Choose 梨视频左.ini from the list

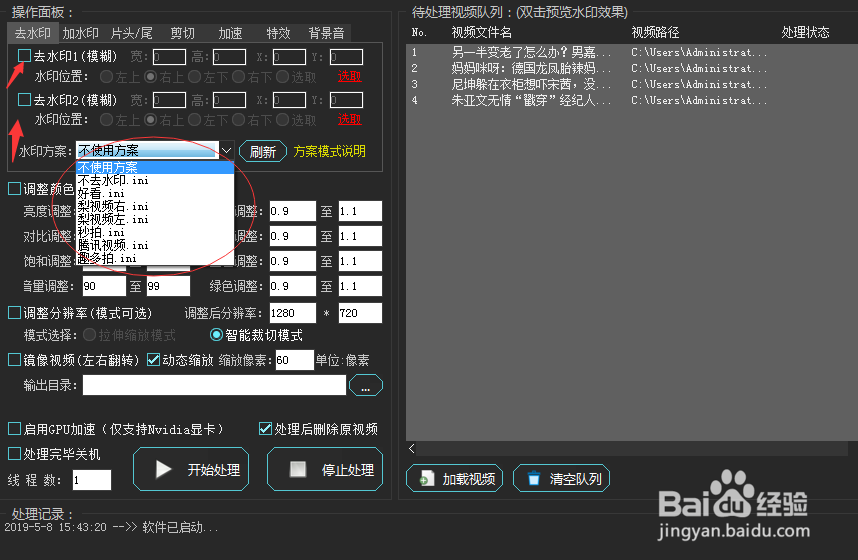(155, 220)
